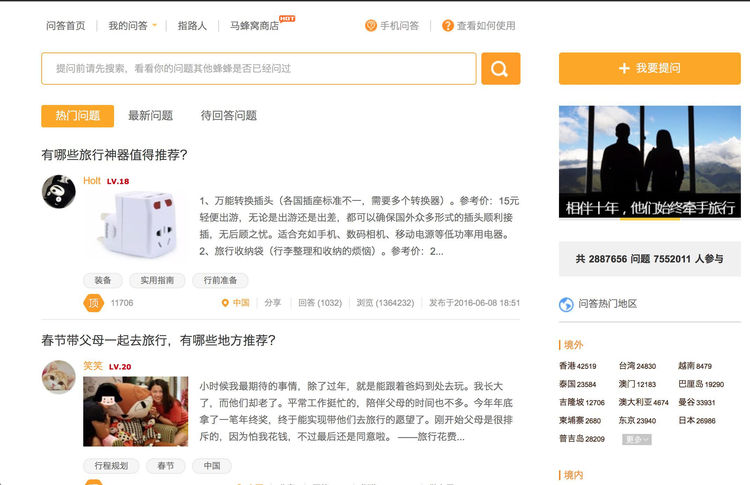Click the globe icon beside 问答热门地区
This screenshot has height=485, width=750.
567,304
